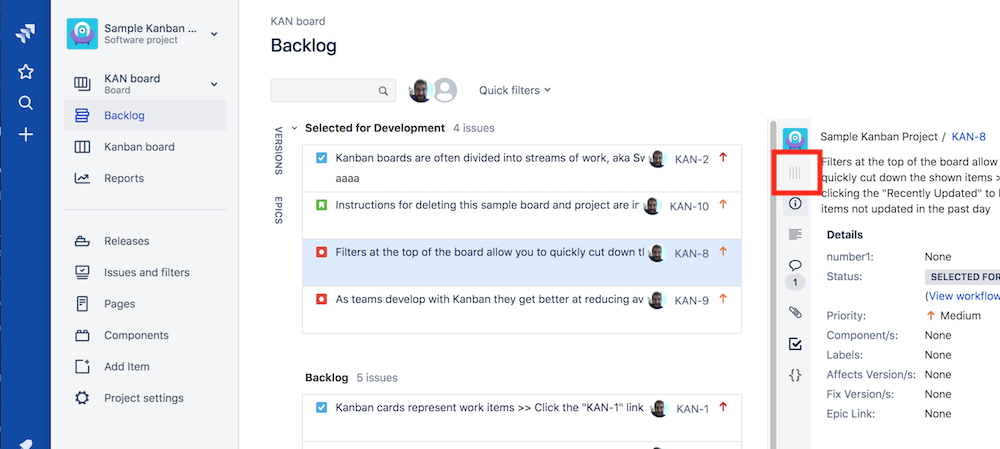The image size is (1000, 449).
Task: Open the starred items icon in the blue navbar
Action: point(26,71)
